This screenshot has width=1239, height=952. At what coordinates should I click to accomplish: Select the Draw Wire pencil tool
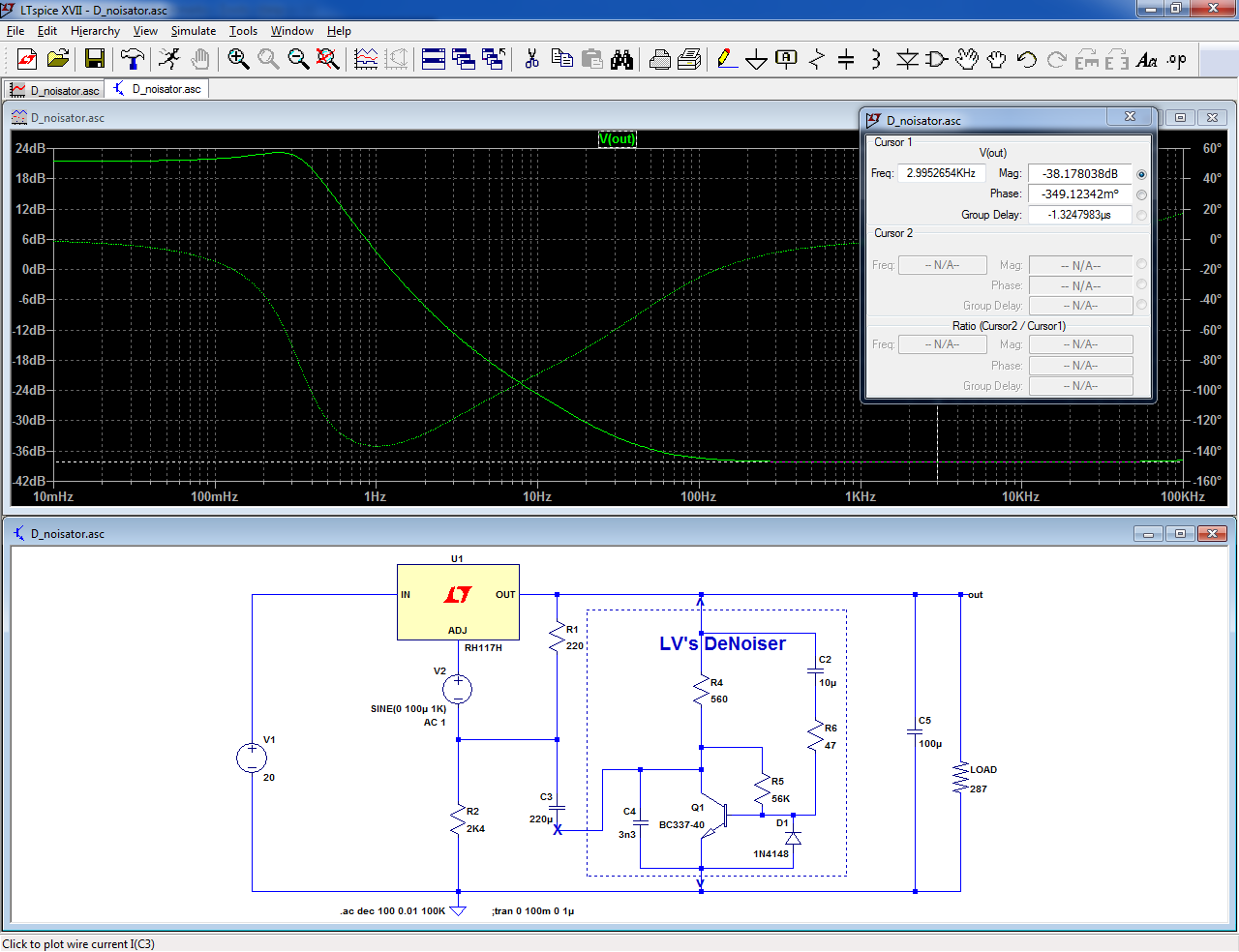(x=727, y=60)
